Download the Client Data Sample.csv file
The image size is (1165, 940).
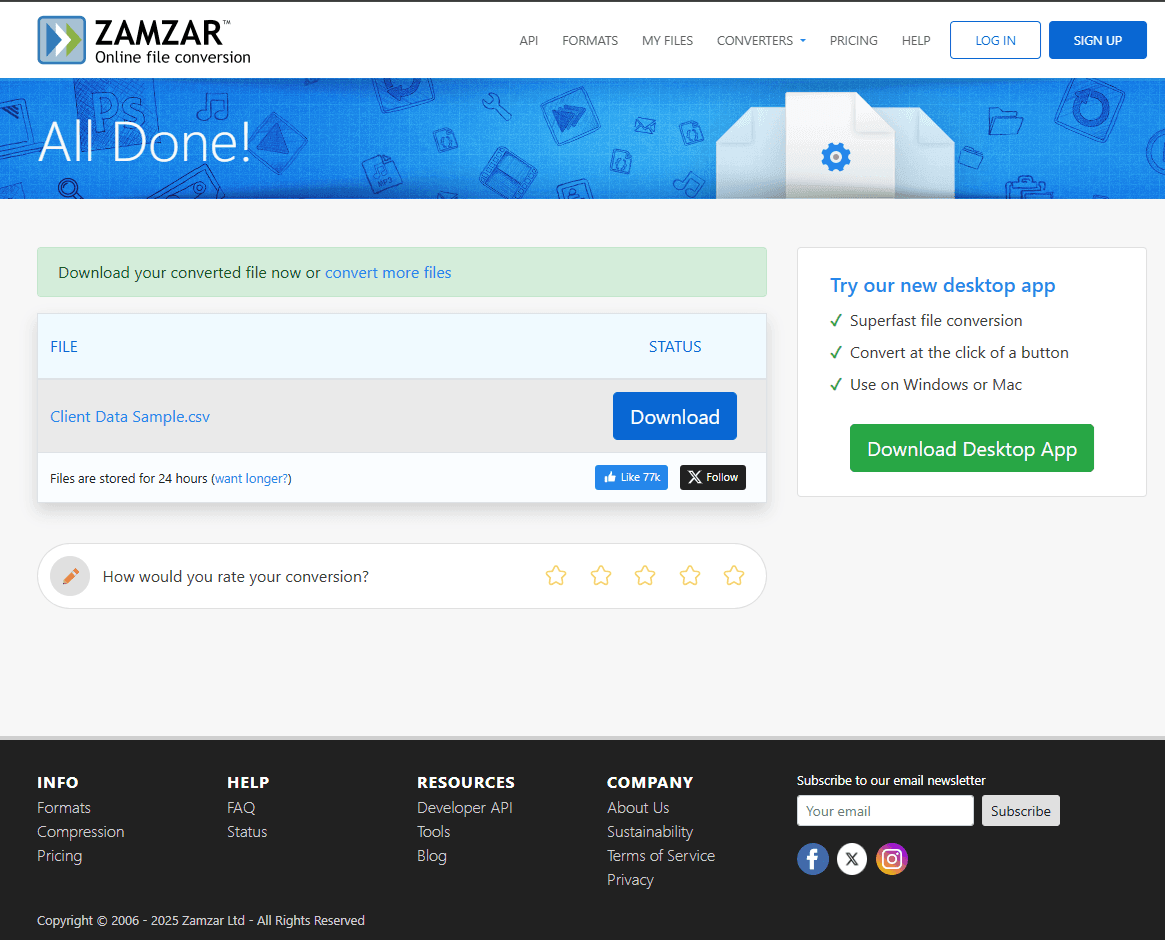675,416
